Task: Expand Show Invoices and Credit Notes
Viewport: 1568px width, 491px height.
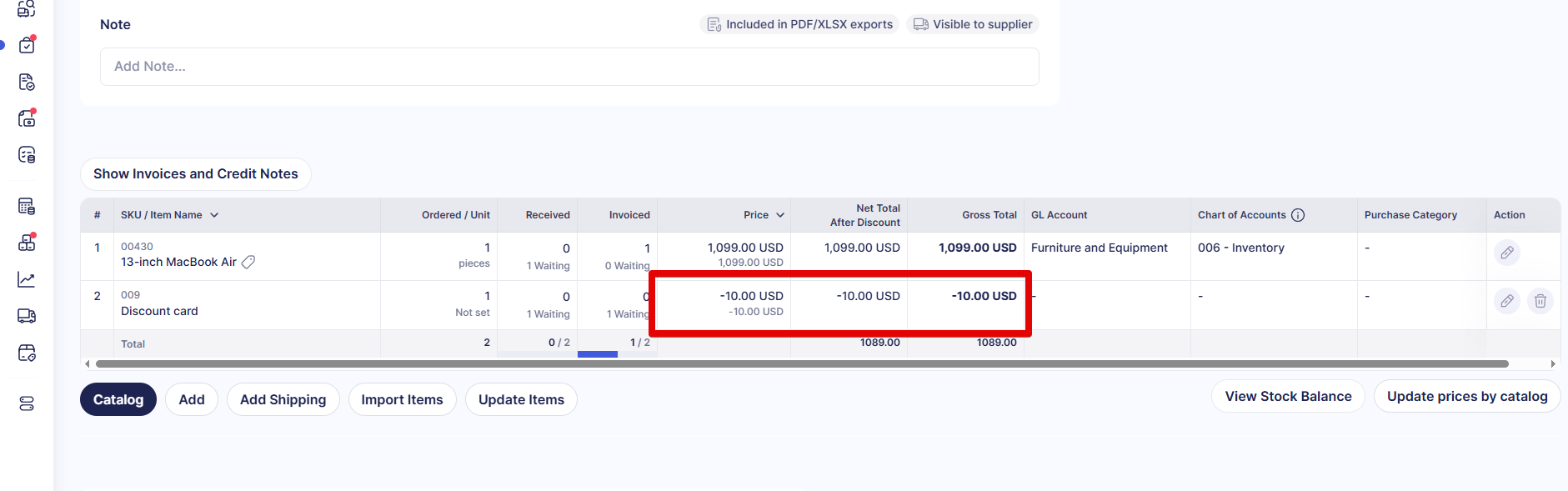Action: 196,174
